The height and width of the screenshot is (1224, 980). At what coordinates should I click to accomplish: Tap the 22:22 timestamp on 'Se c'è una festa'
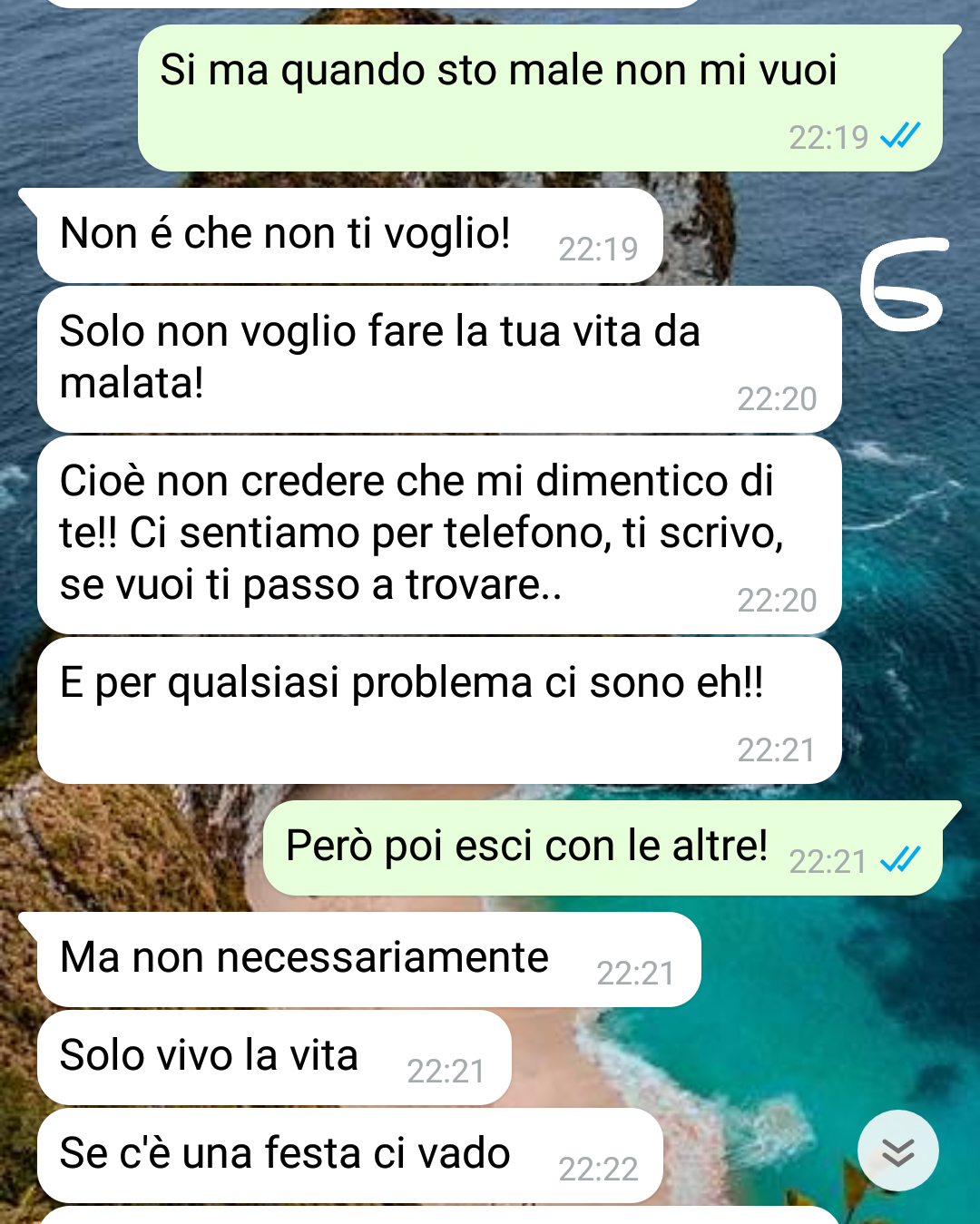pos(598,1170)
